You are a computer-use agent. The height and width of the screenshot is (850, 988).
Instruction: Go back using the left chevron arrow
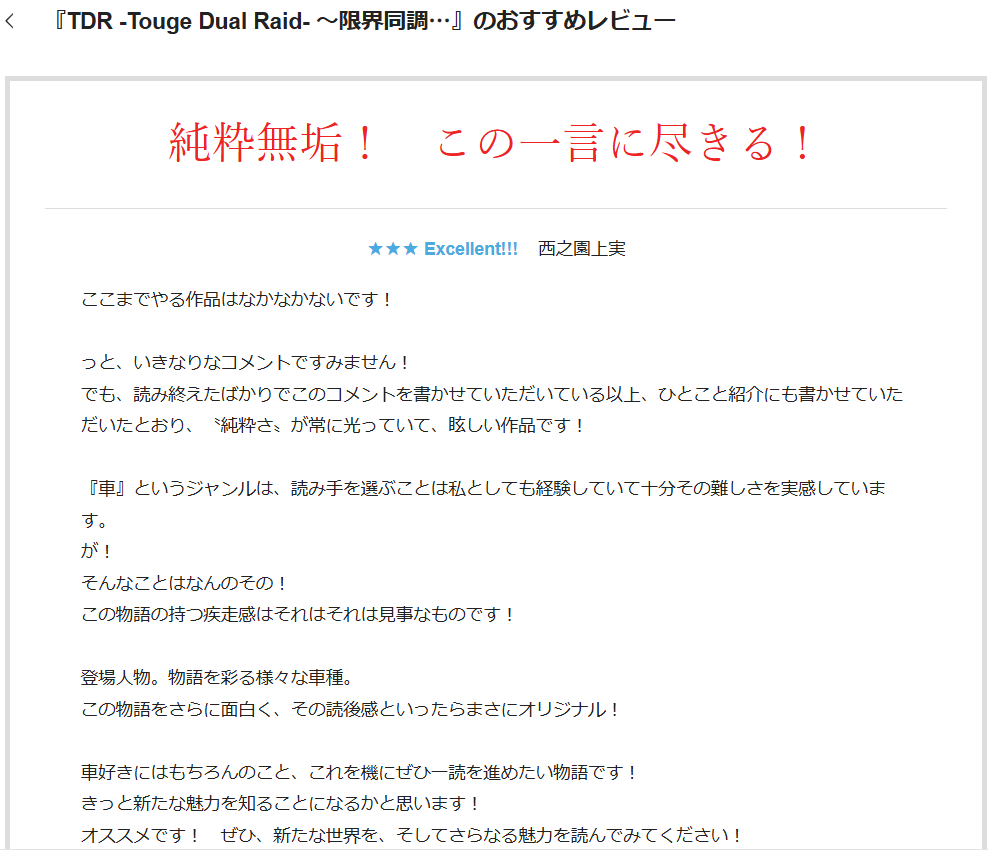(x=9, y=21)
